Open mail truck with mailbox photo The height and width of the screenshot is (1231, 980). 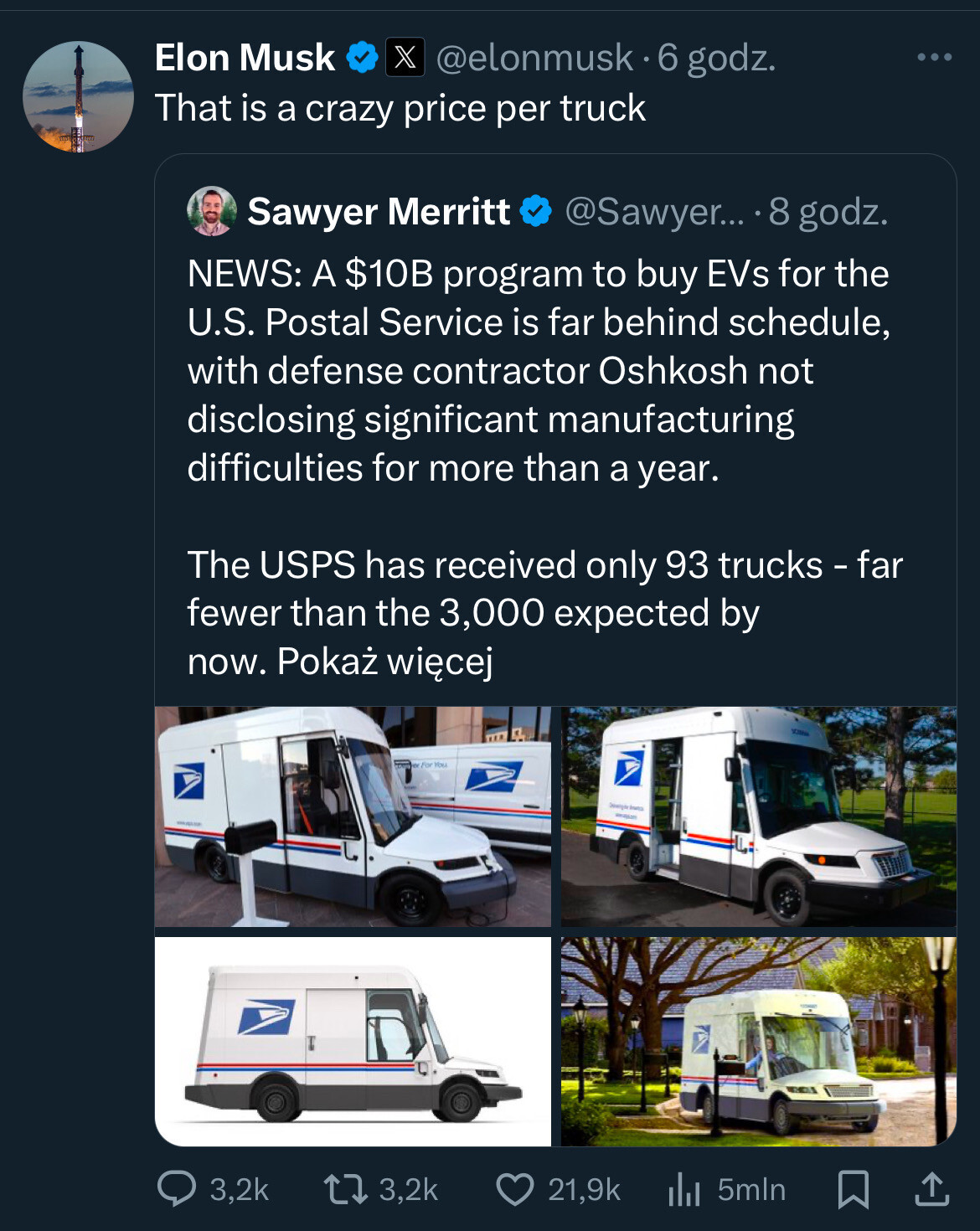(x=353, y=816)
